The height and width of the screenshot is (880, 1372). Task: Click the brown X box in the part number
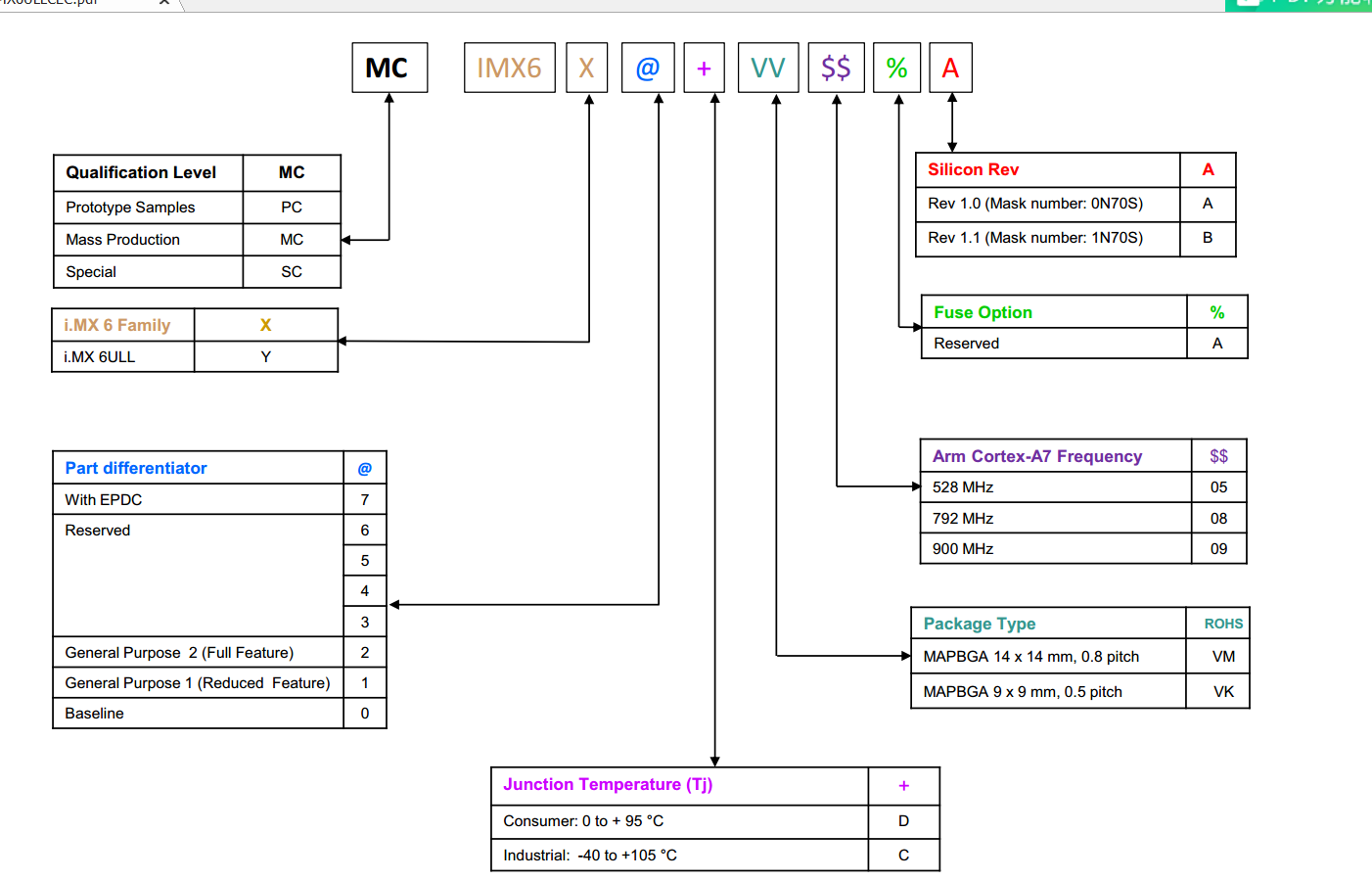[x=587, y=68]
